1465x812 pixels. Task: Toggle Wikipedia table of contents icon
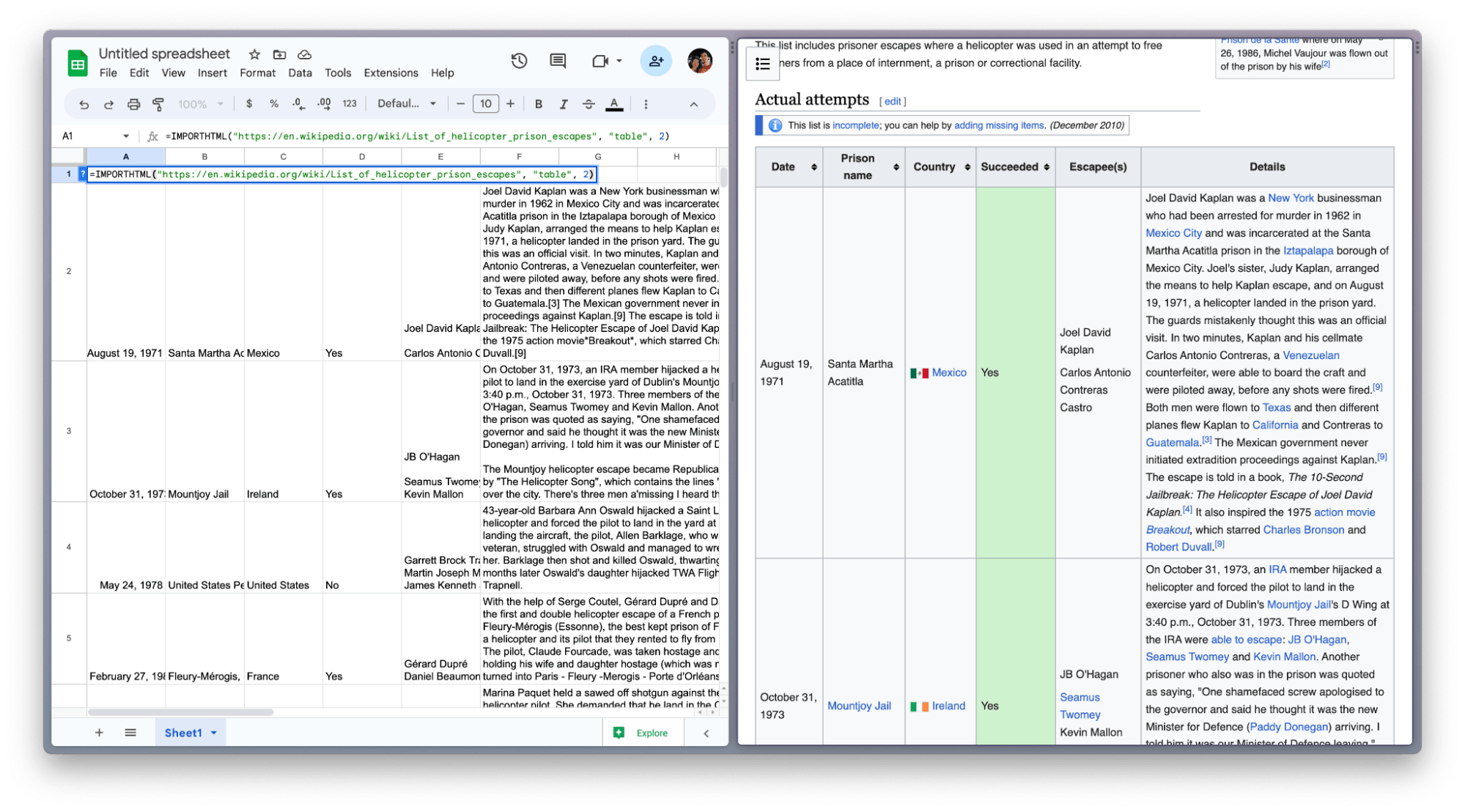pyautogui.click(x=762, y=64)
